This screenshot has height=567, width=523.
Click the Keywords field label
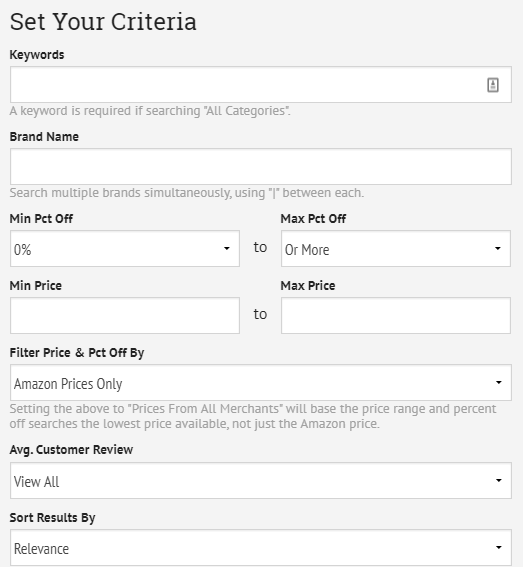[x=37, y=55]
